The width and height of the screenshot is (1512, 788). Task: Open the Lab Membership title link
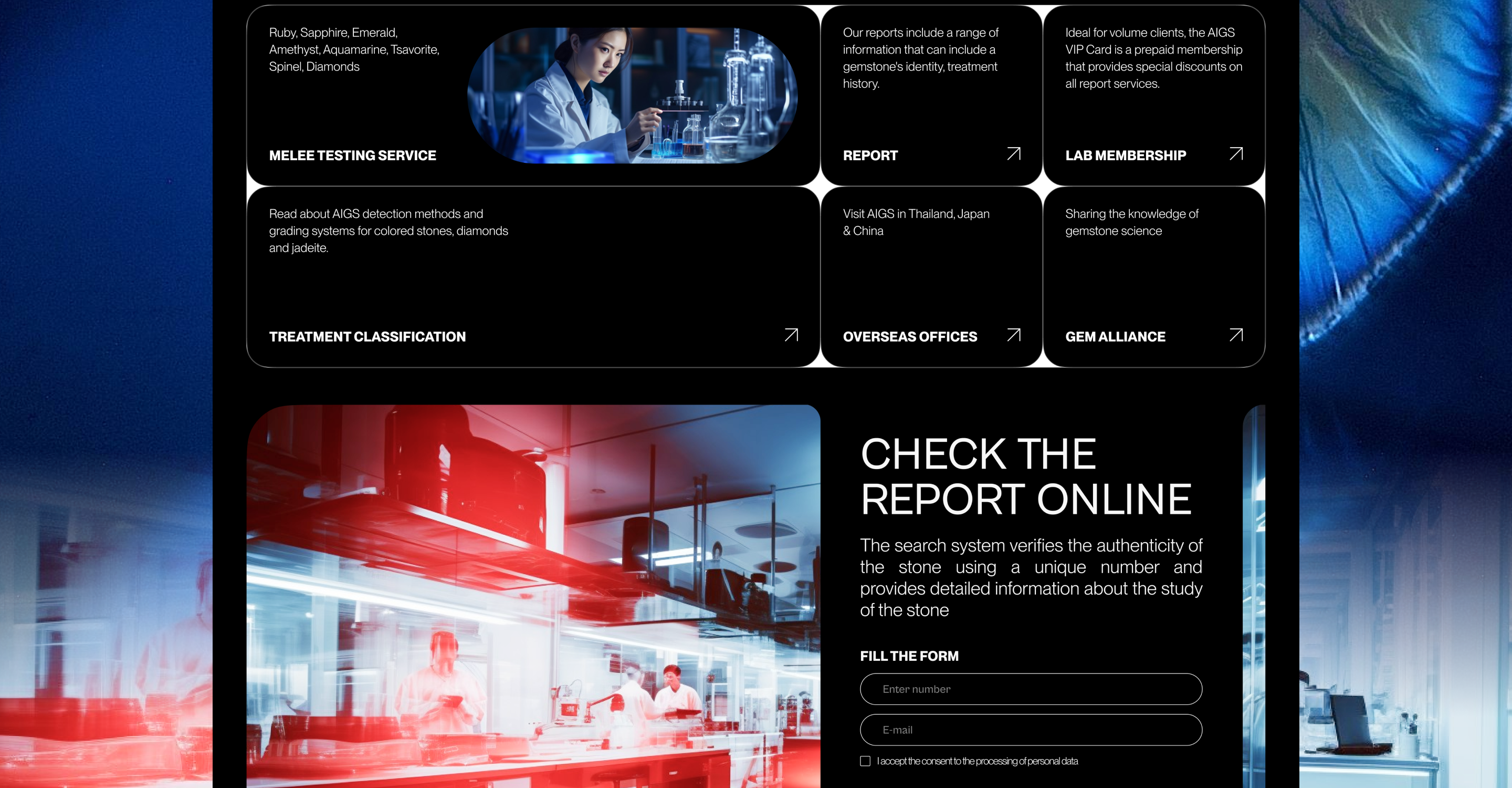click(1125, 155)
